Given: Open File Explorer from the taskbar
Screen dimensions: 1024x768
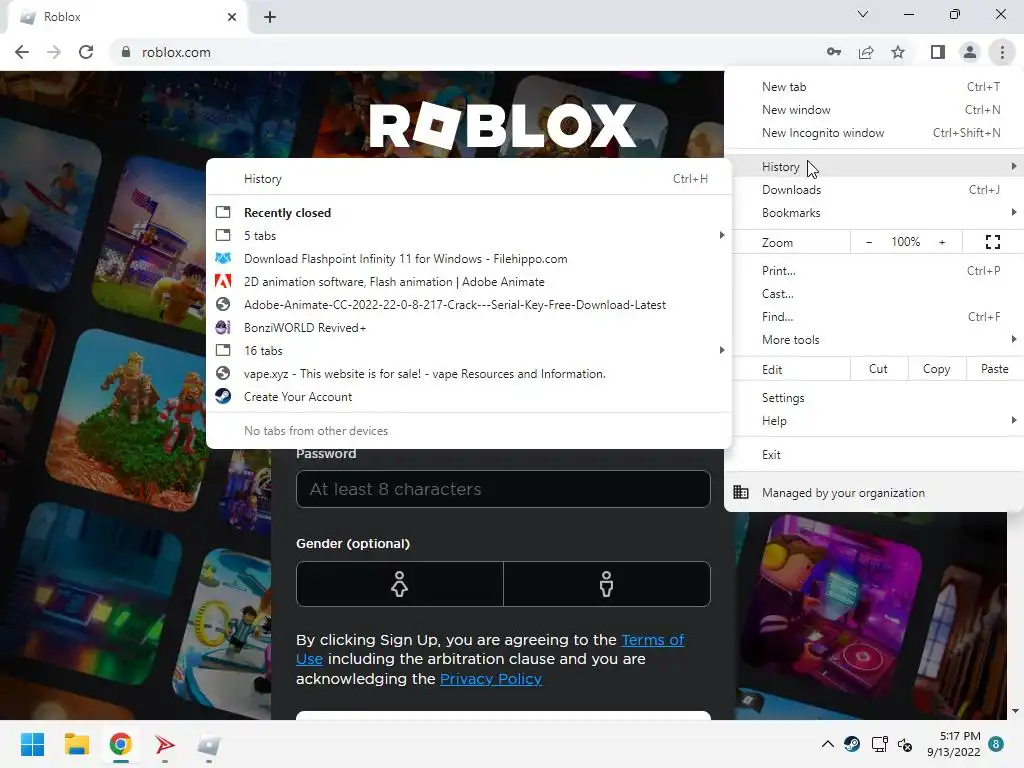Looking at the screenshot, I should coord(76,744).
